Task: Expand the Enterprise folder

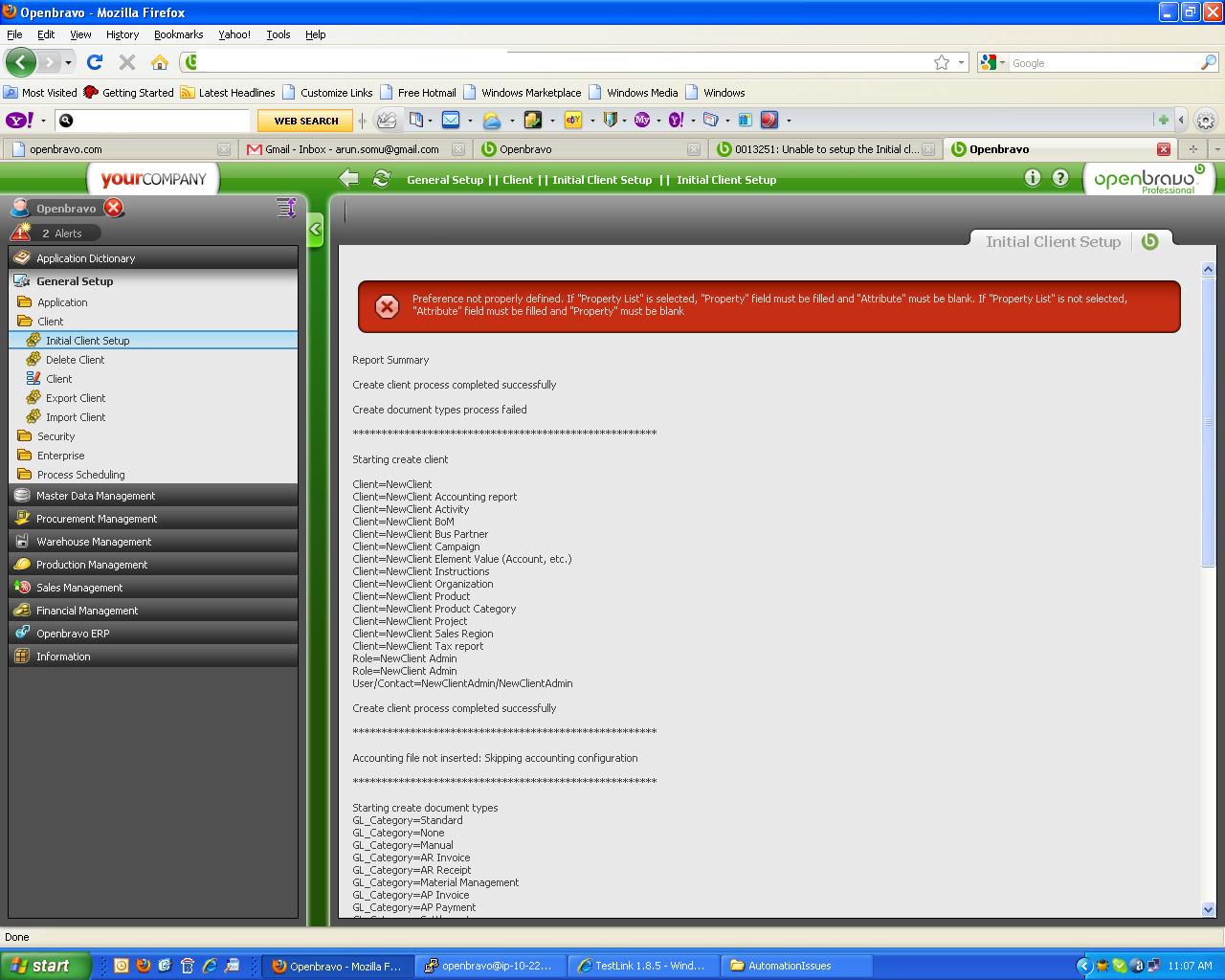Action: click(60, 456)
